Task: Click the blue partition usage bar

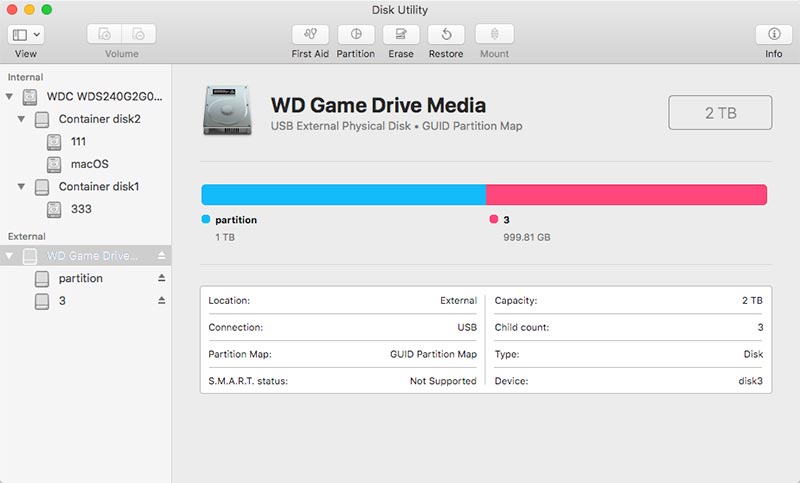Action: [343, 195]
